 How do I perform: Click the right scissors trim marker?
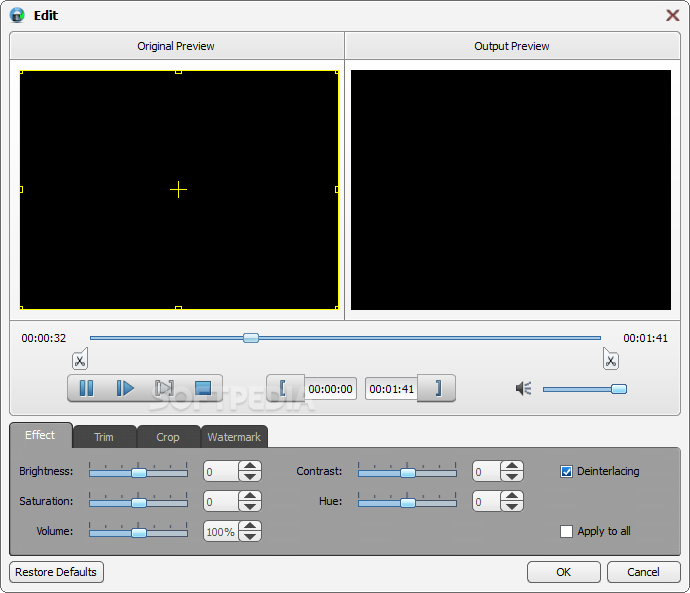pos(611,359)
